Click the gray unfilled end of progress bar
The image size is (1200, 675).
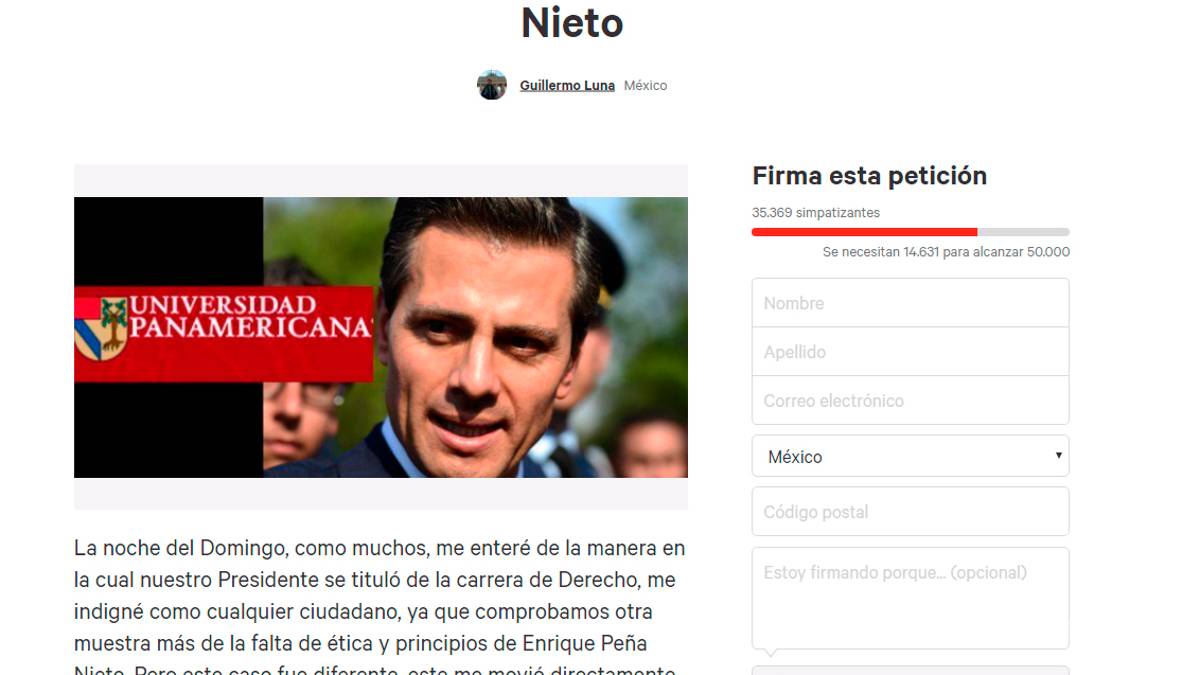1023,232
